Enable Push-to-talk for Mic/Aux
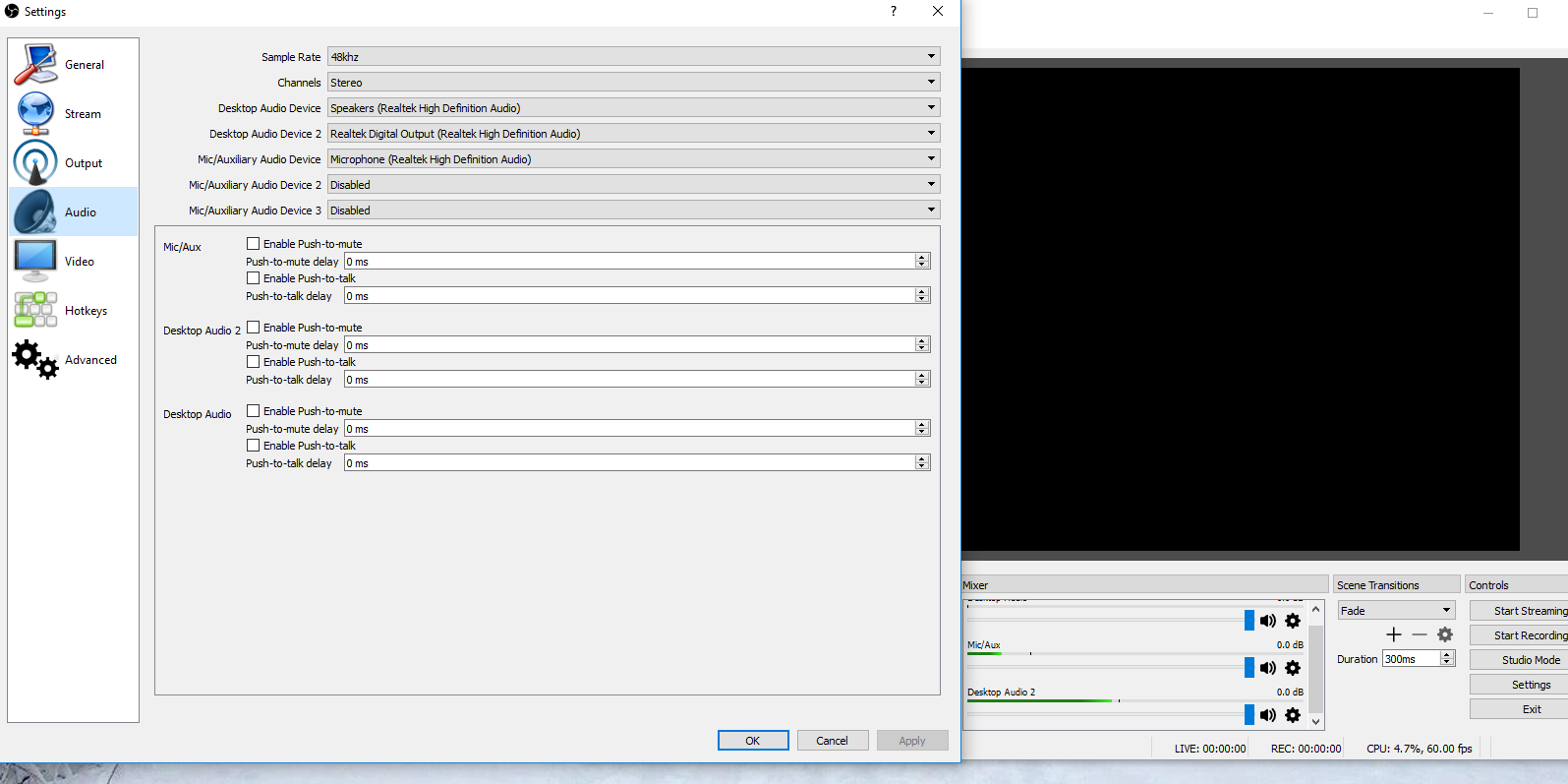Screen dimensions: 1568x784 pyautogui.click(x=254, y=278)
